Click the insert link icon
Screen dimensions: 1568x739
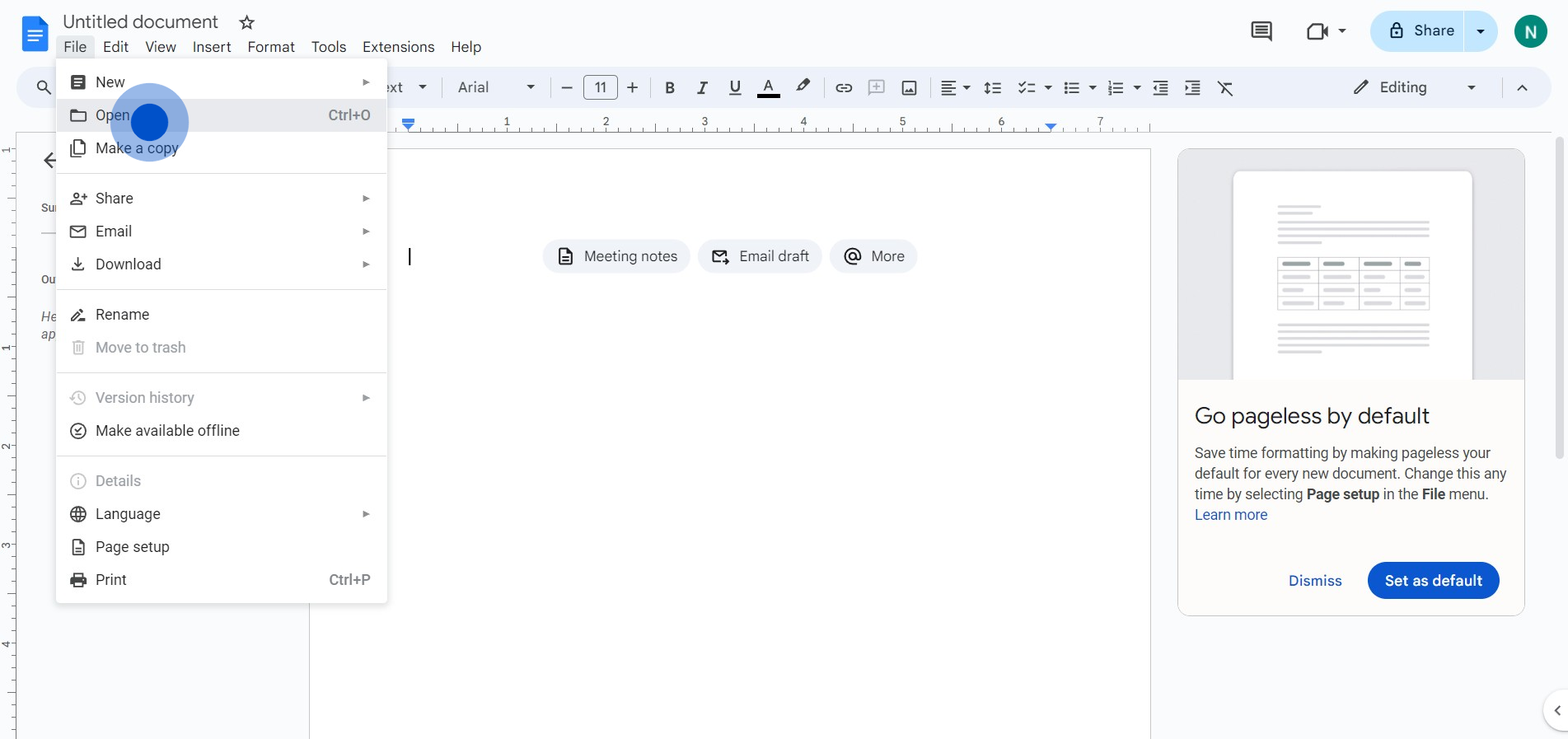[x=844, y=88]
